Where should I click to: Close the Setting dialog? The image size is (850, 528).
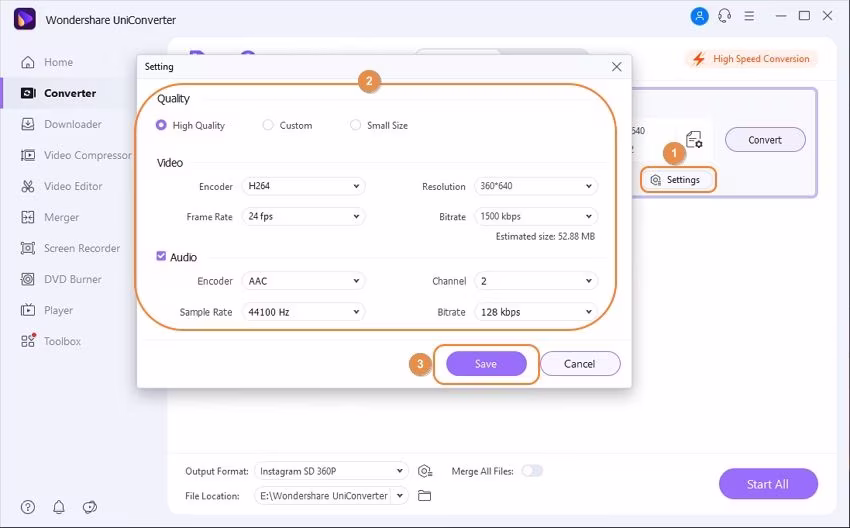(617, 67)
